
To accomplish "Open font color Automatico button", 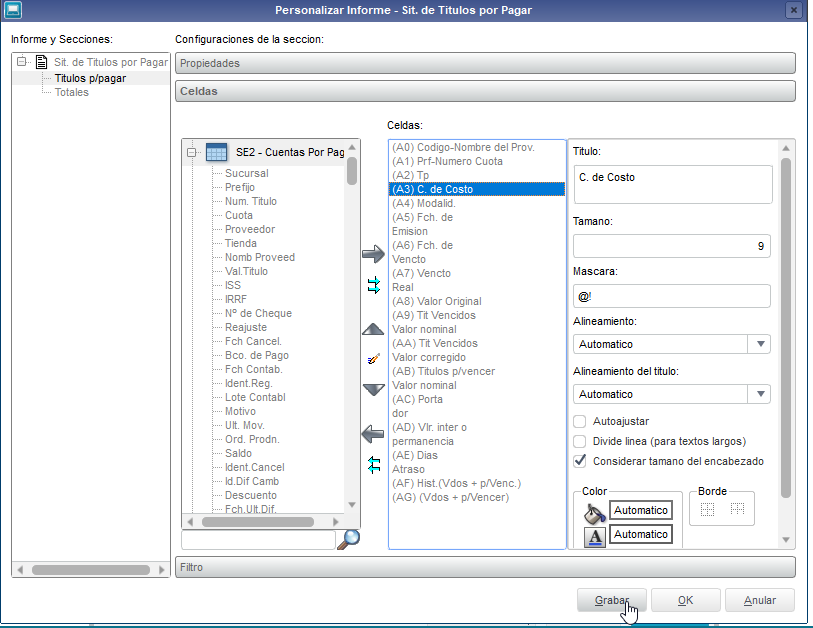I will tap(640, 534).
